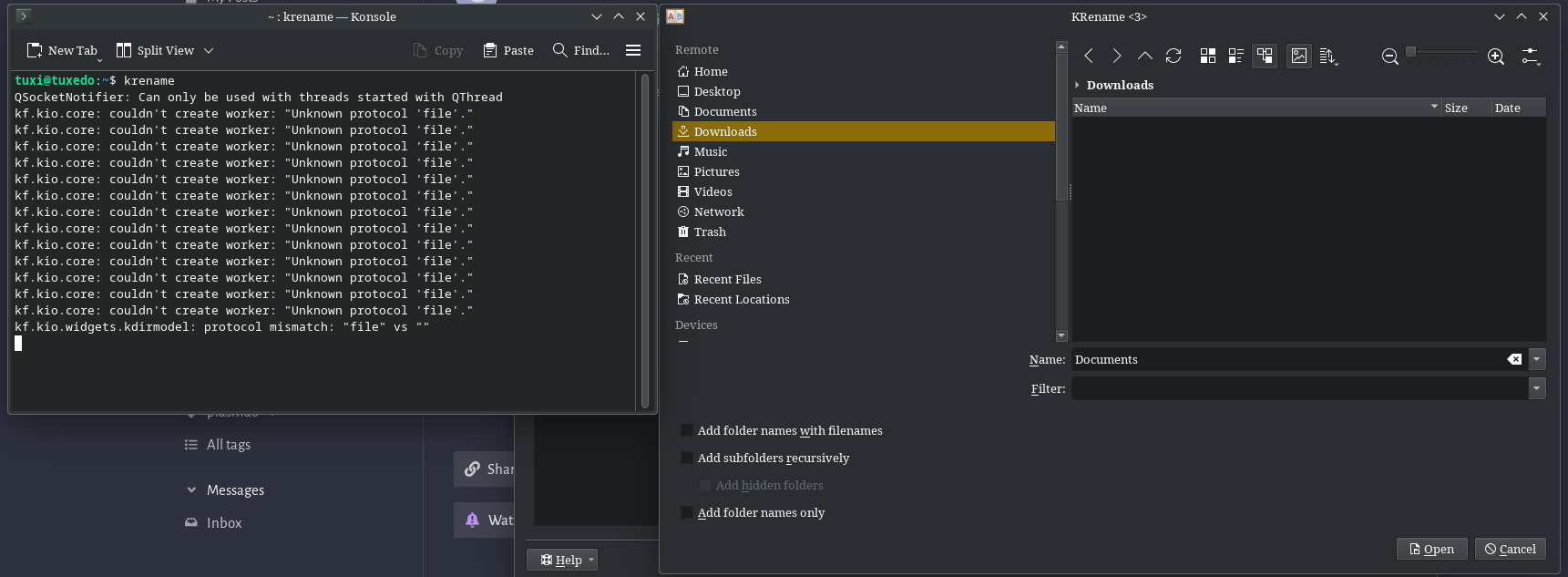This screenshot has height=577, width=1568.
Task: Reload the current folder listing
Action: (1173, 57)
